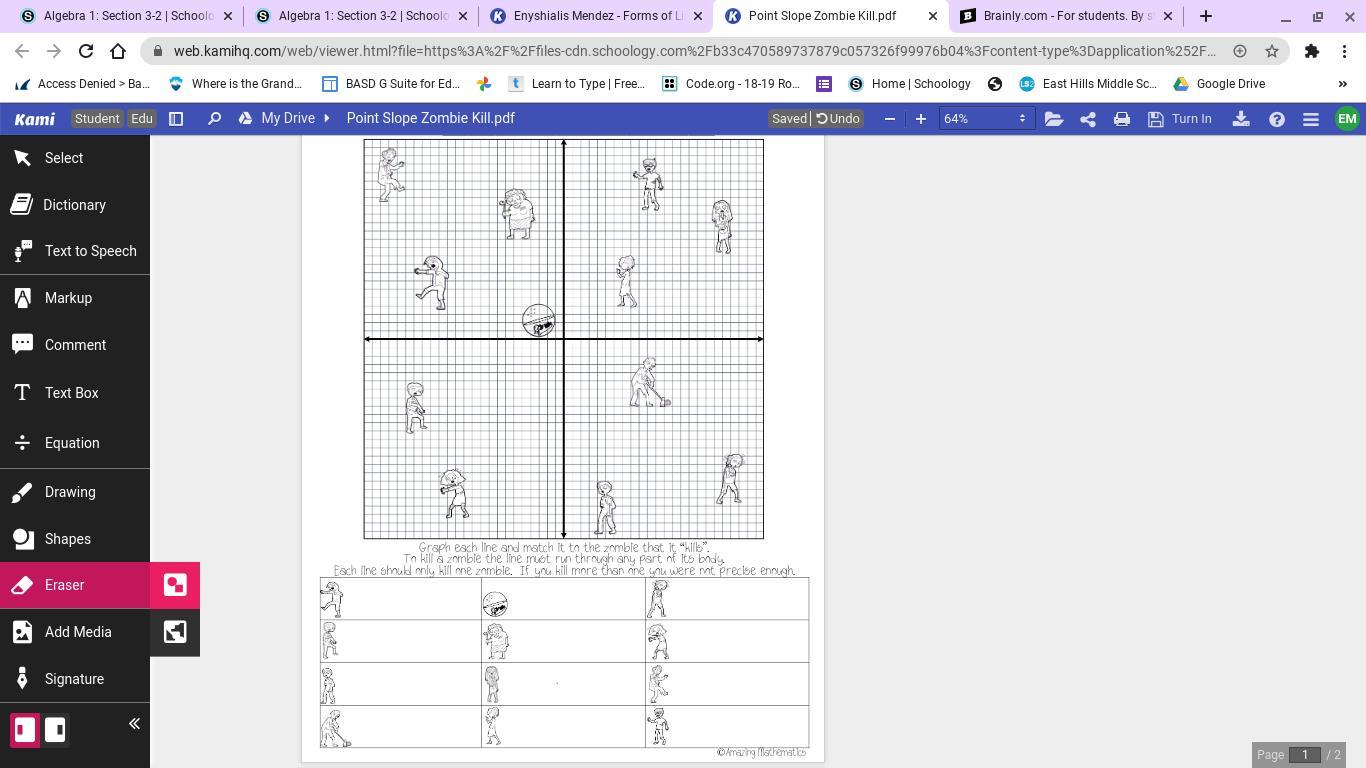Open the Dictionary tool
The image size is (1366, 768).
click(x=75, y=205)
